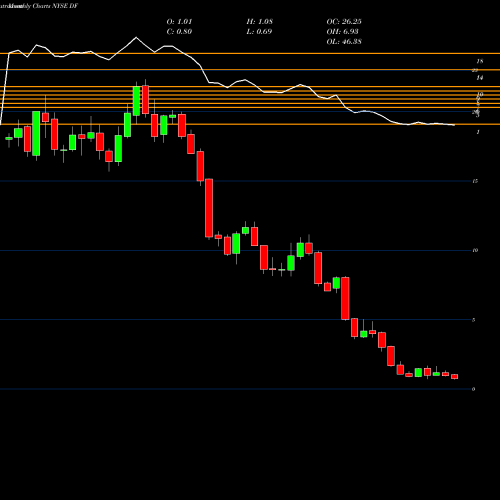Click the '5' price axis label
Viewport: 500px width, 500px height.
coord(474,320)
